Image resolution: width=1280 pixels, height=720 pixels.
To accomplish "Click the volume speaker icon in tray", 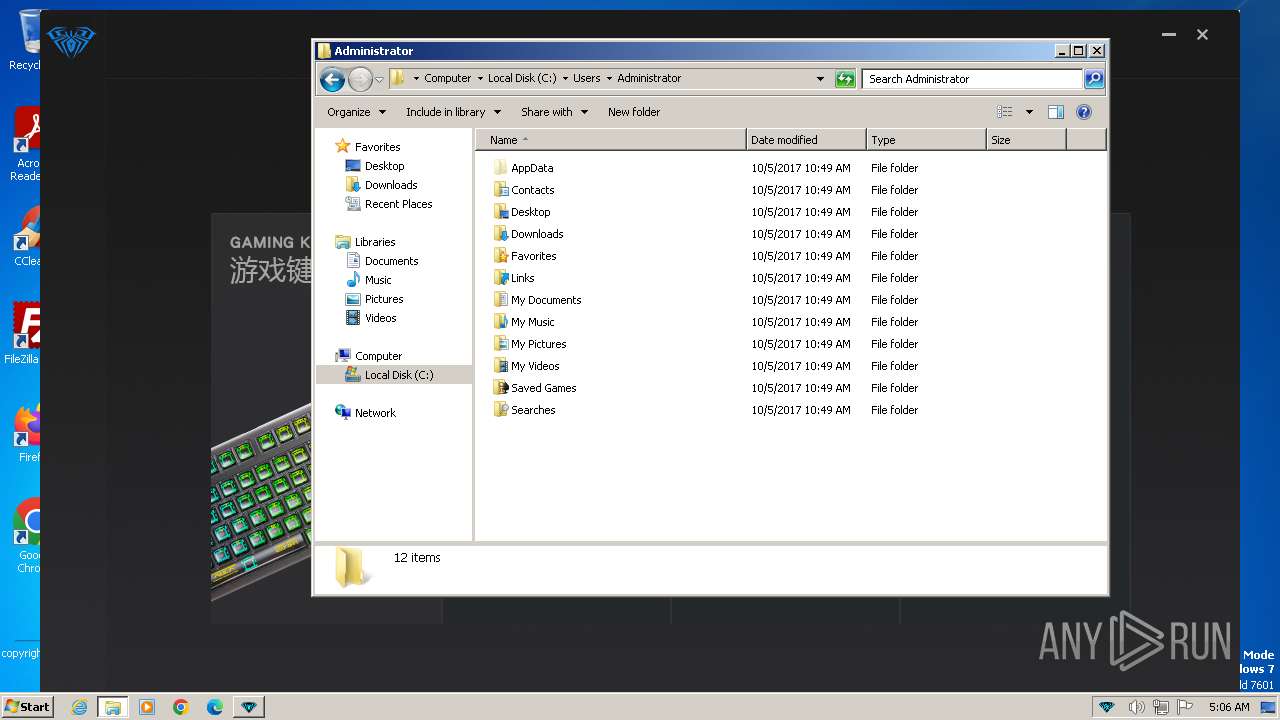I will [1137, 707].
